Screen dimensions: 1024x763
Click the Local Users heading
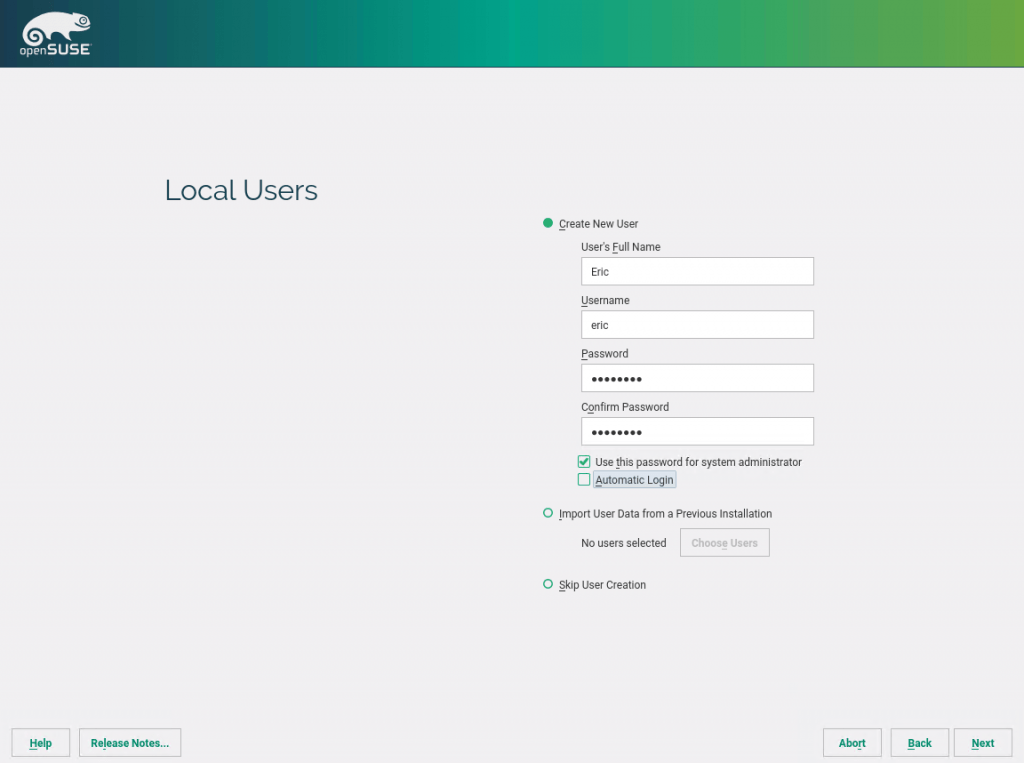241,190
